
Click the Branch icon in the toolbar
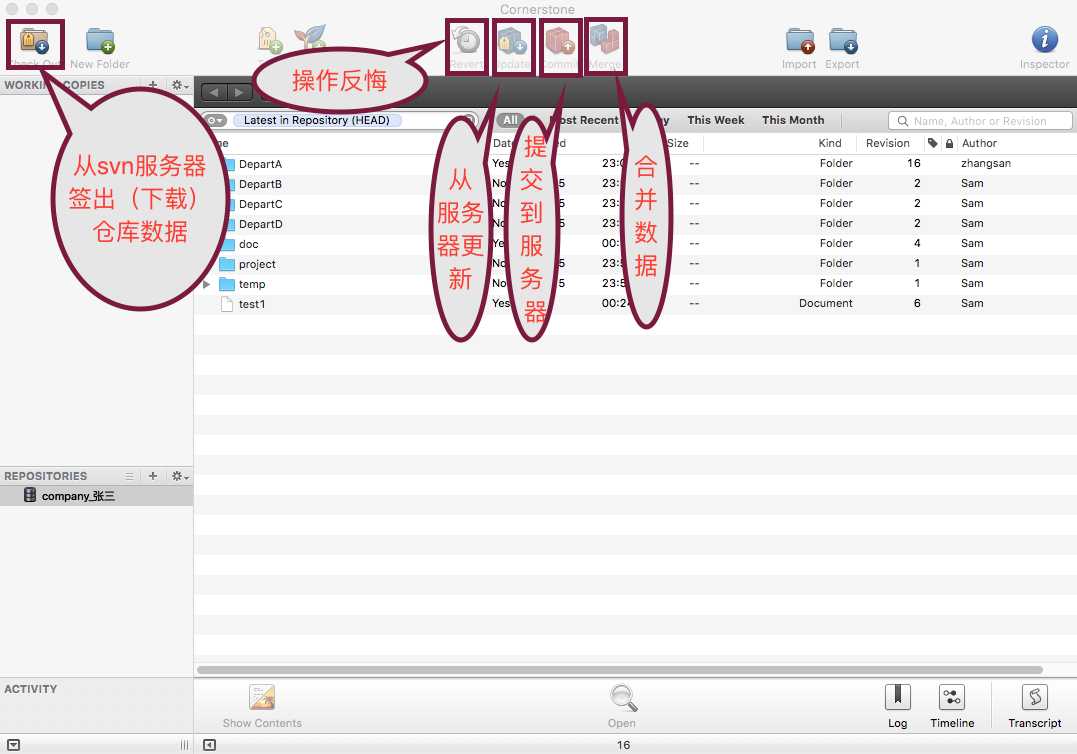[x=310, y=39]
